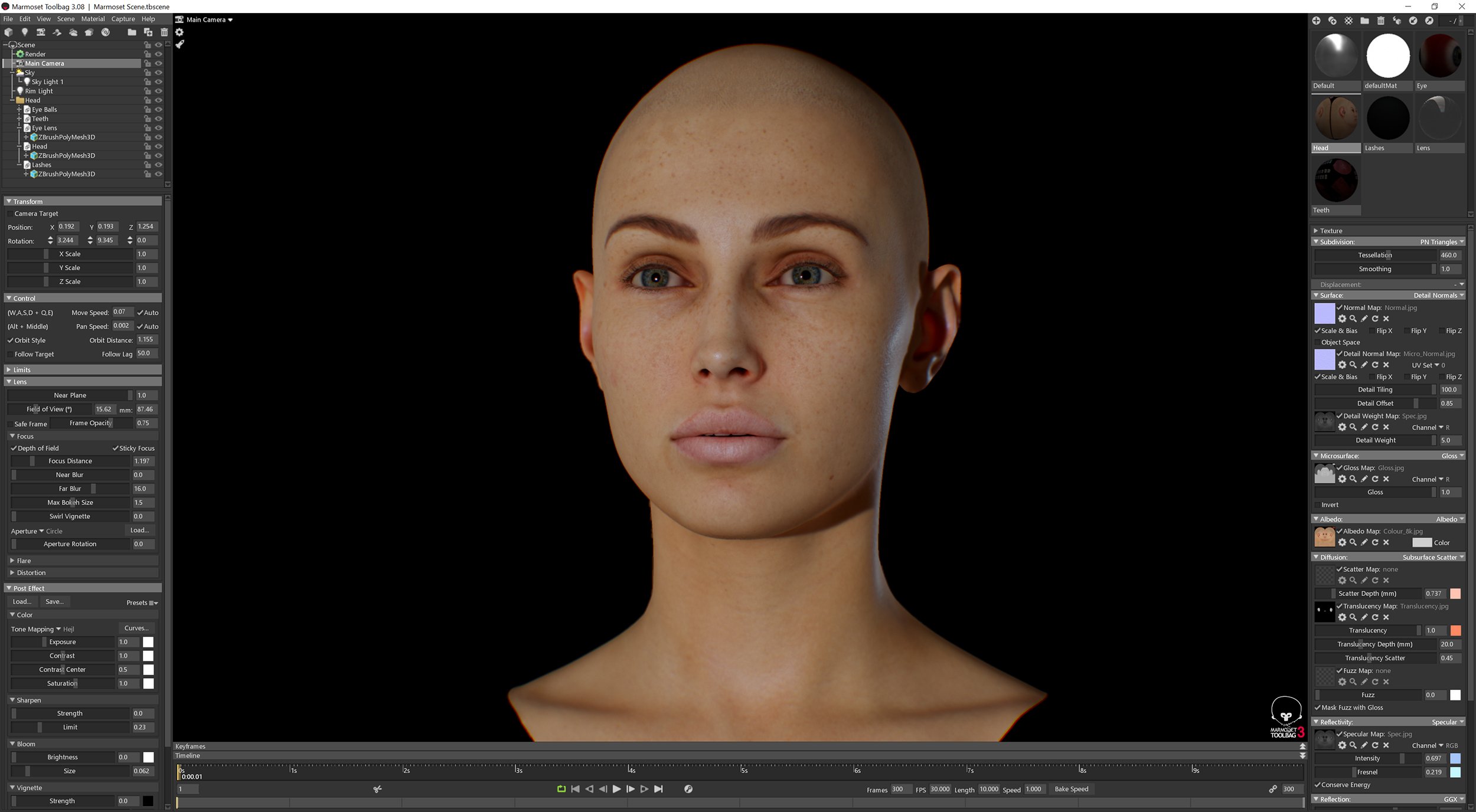Click the Saturation color swatch
This screenshot has width=1476, height=812.
[x=148, y=683]
